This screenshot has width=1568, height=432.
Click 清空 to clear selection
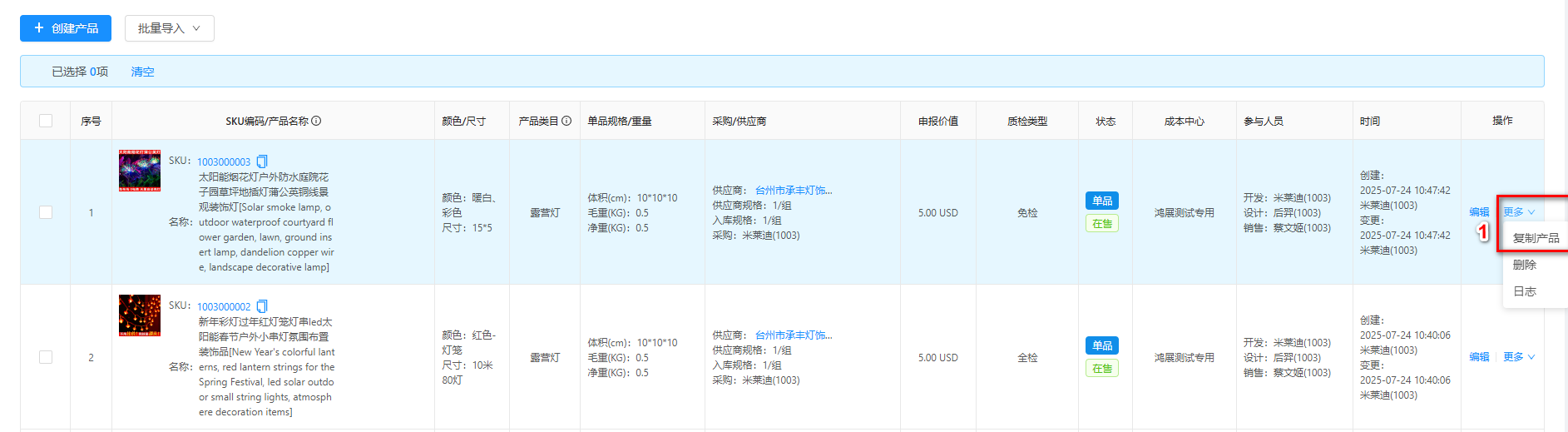pos(142,72)
